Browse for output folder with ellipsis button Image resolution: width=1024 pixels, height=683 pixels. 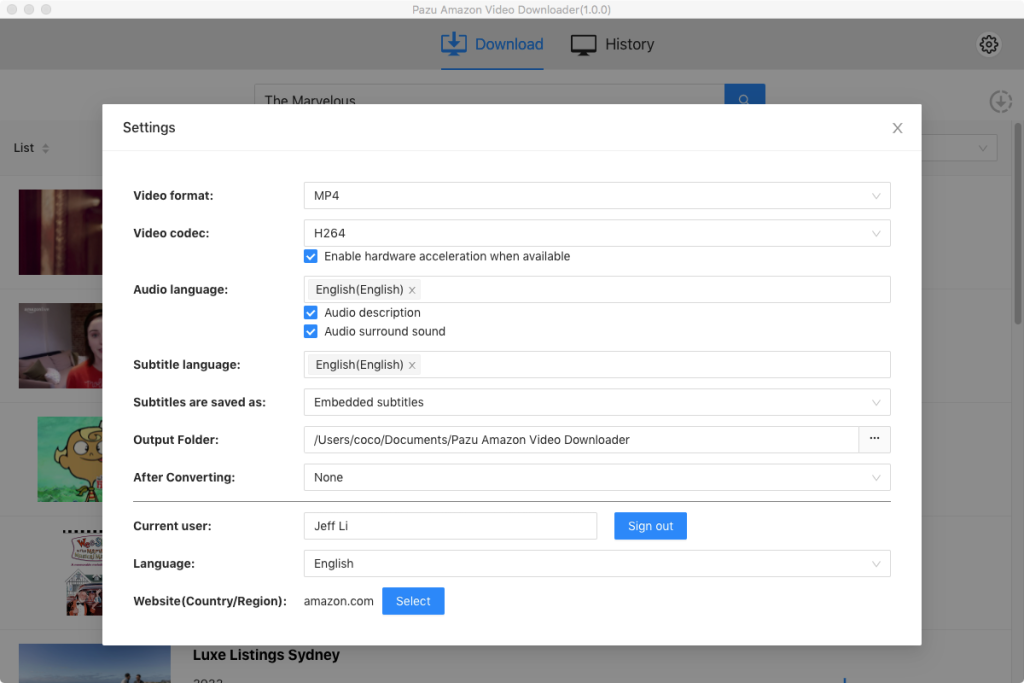tap(874, 439)
